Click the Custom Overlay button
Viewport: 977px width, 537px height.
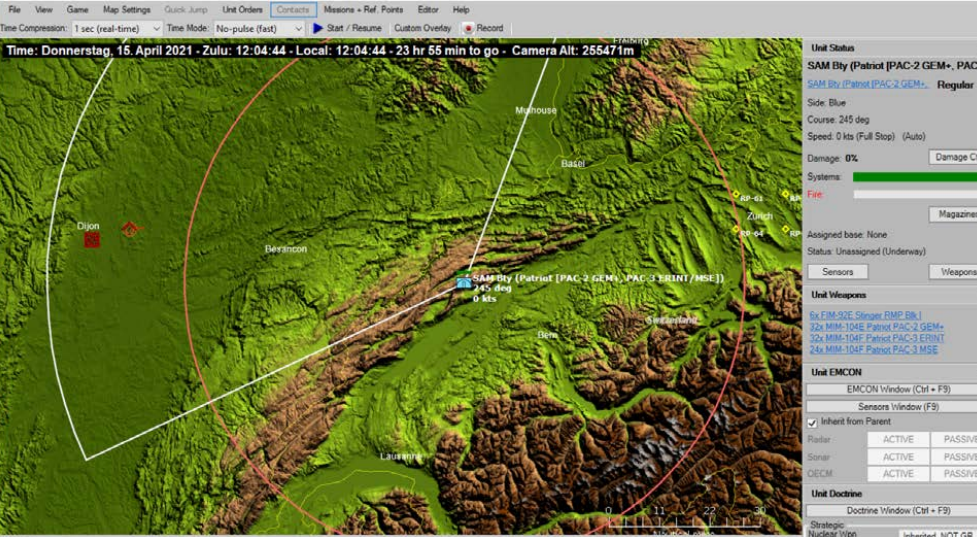[x=422, y=28]
